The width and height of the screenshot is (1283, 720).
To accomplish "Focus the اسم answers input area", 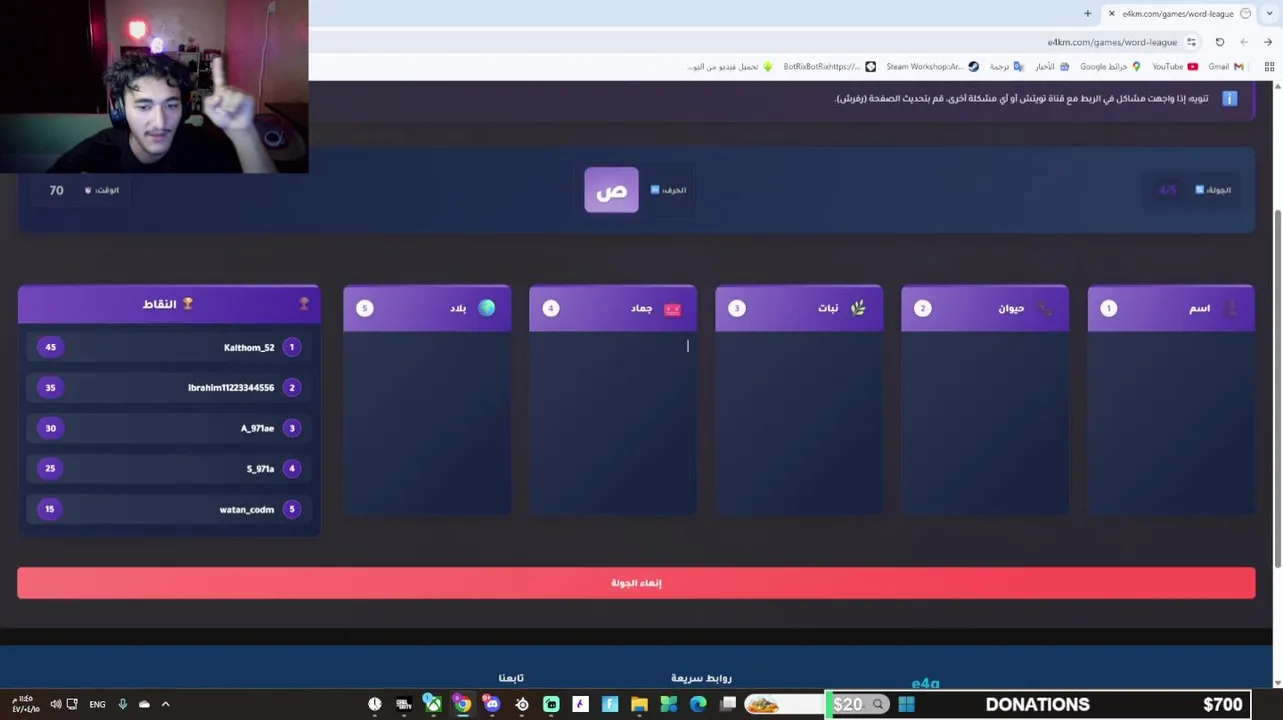I will 1170,422.
